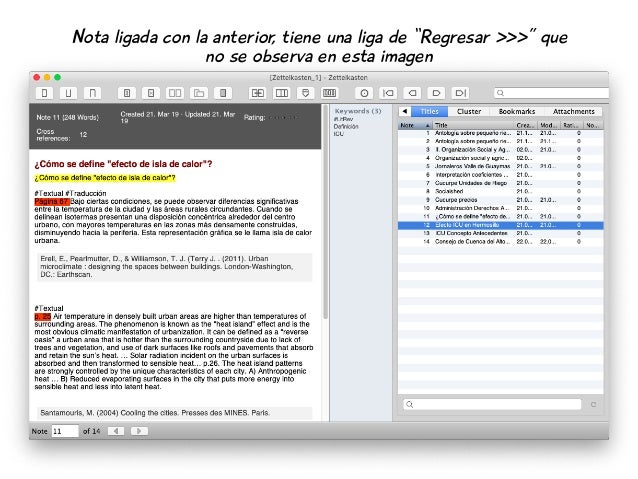Click the Erell, Pearlmutter citation block
This screenshot has width=638, height=479.
[175, 267]
